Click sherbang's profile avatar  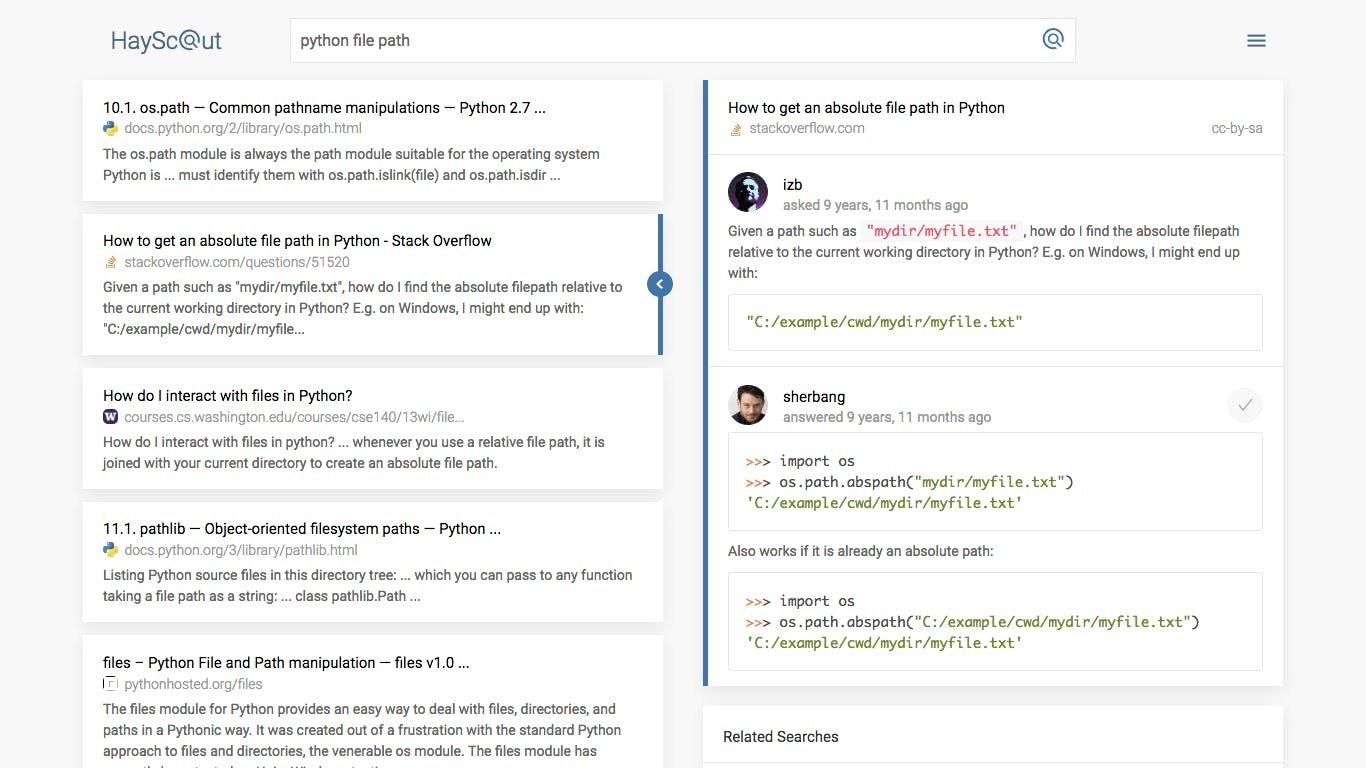coord(748,404)
